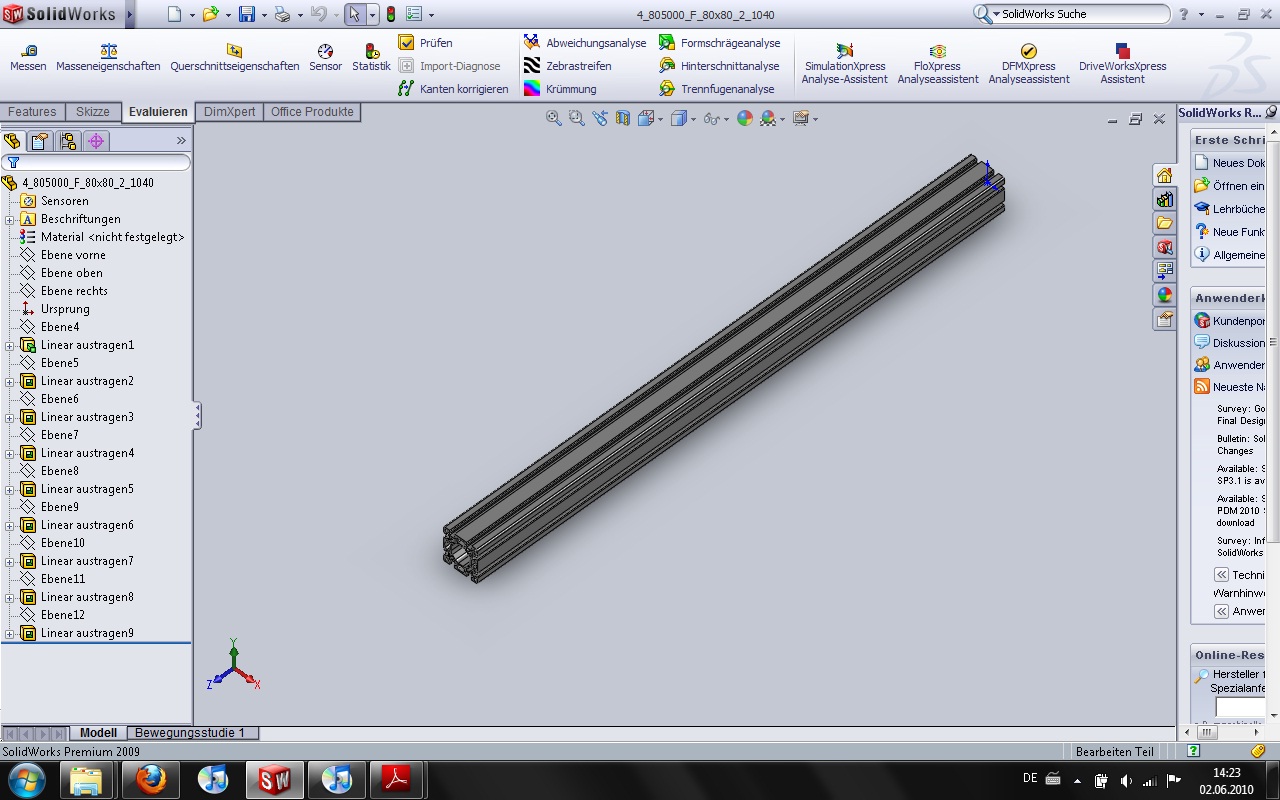Open the Save dropdown arrow
This screenshot has width=1280, height=800.
pos(264,15)
